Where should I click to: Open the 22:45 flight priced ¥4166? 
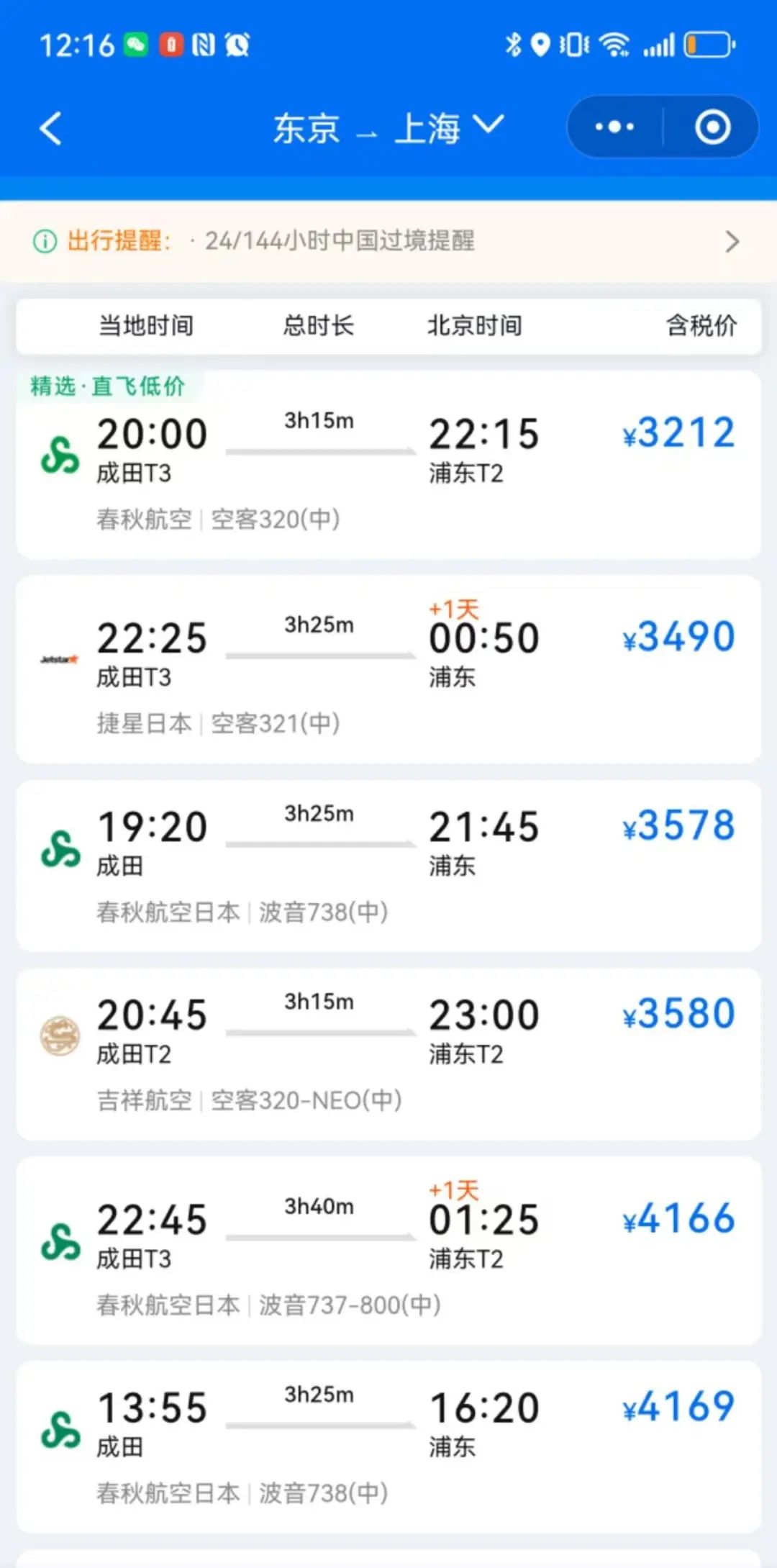pos(388,1251)
